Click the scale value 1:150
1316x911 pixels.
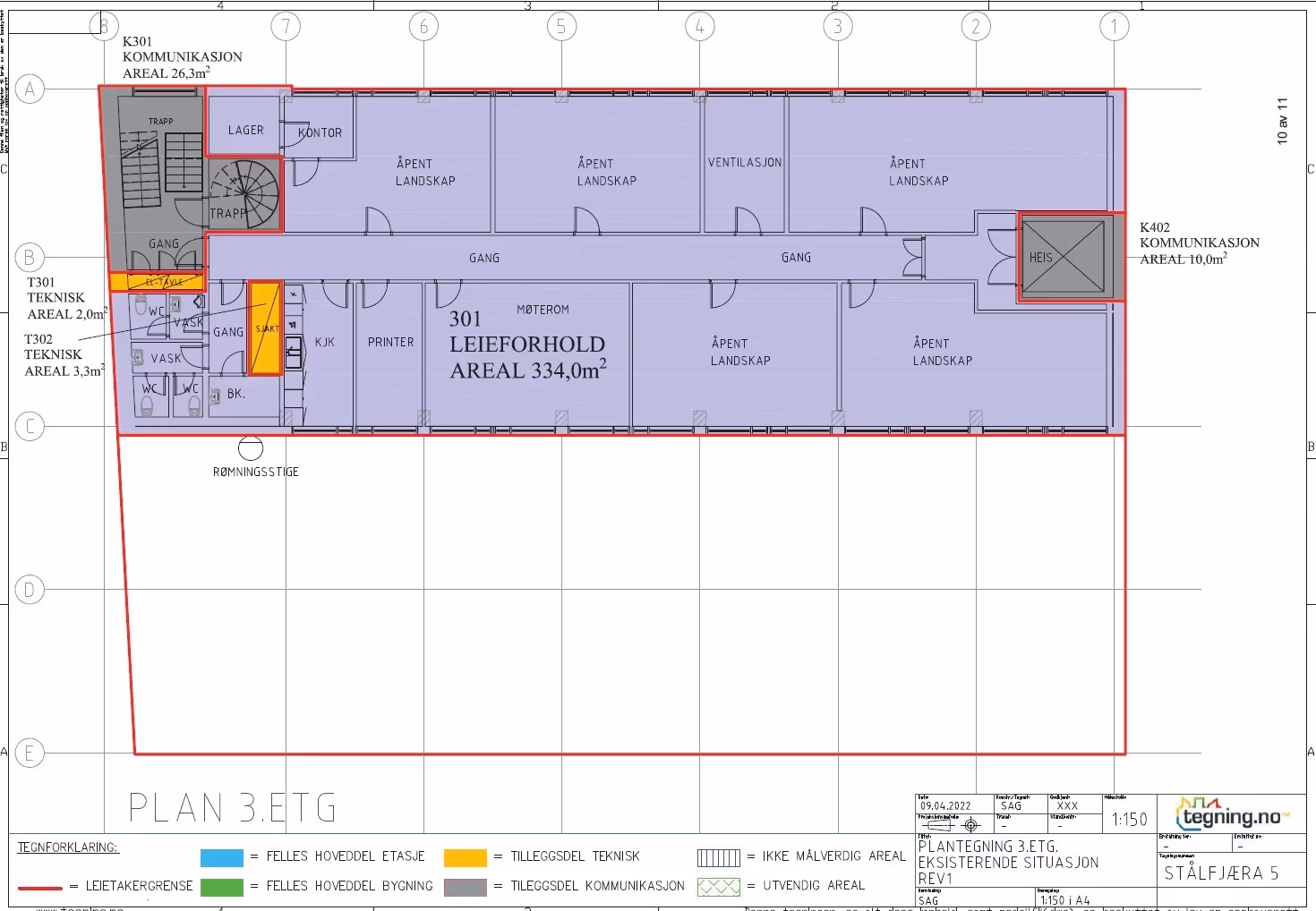[1130, 819]
